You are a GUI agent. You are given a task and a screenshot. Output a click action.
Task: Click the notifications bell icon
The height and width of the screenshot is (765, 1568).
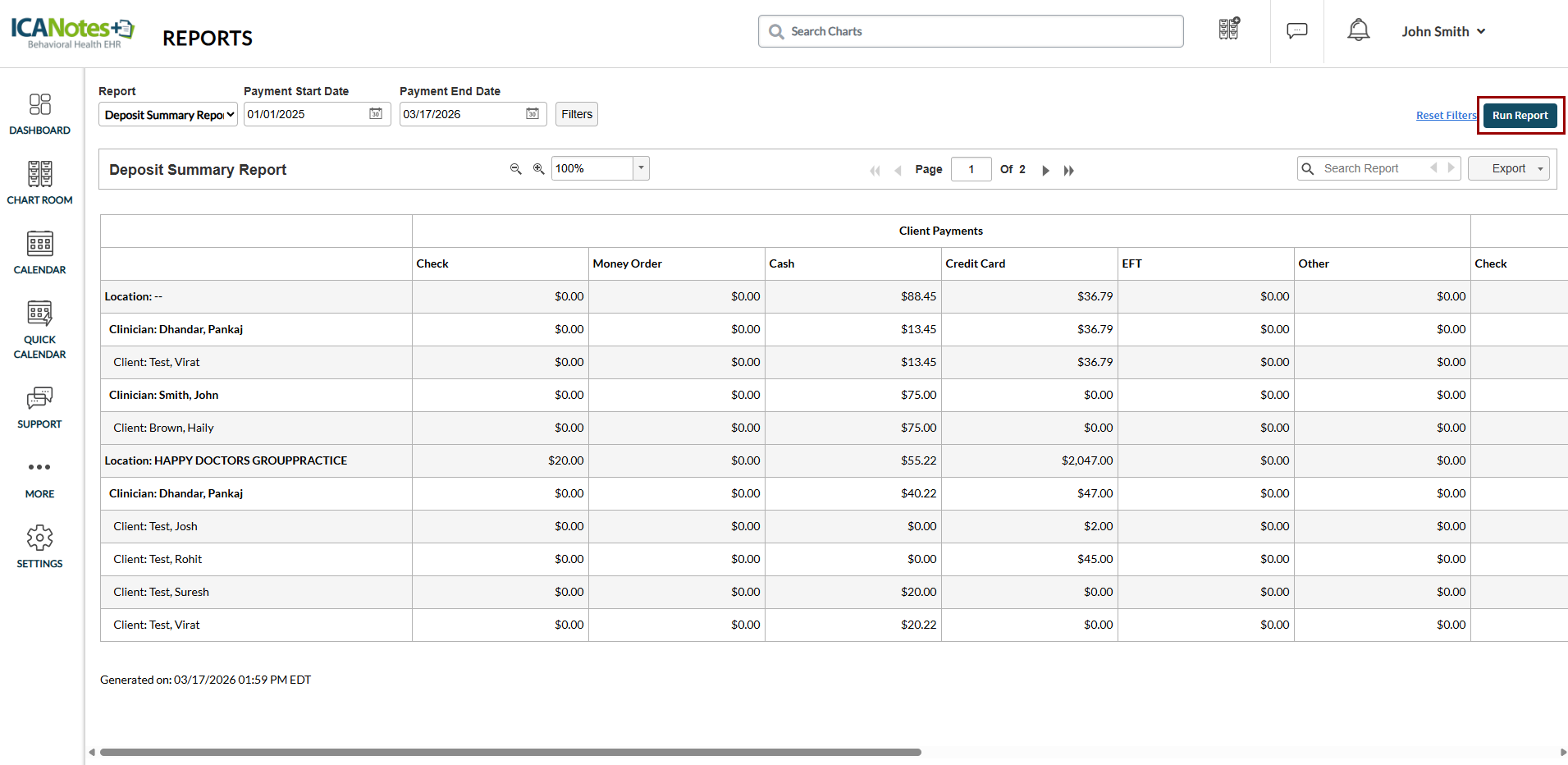pos(1358,31)
